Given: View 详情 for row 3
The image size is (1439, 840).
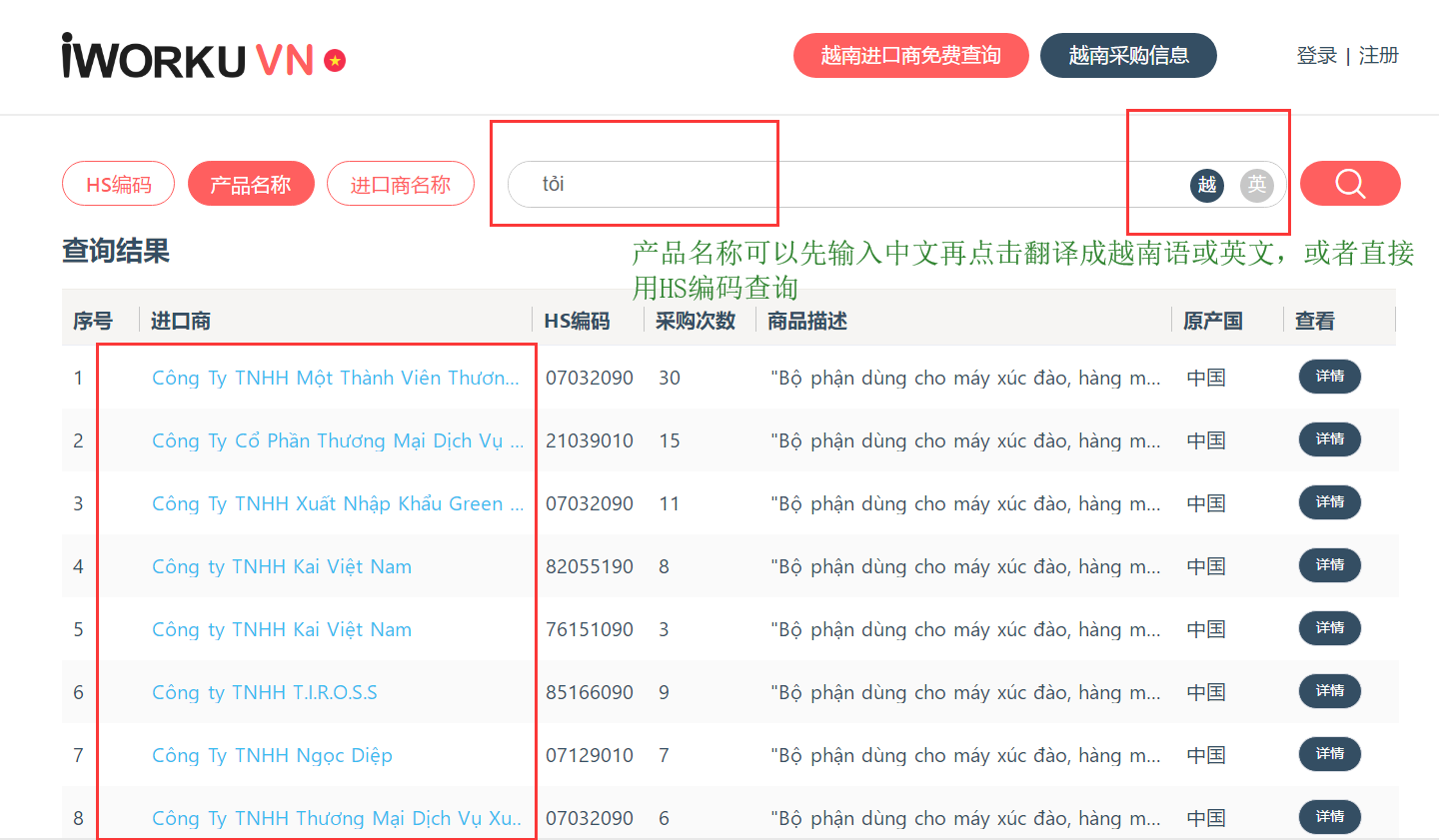Looking at the screenshot, I should [1330, 502].
